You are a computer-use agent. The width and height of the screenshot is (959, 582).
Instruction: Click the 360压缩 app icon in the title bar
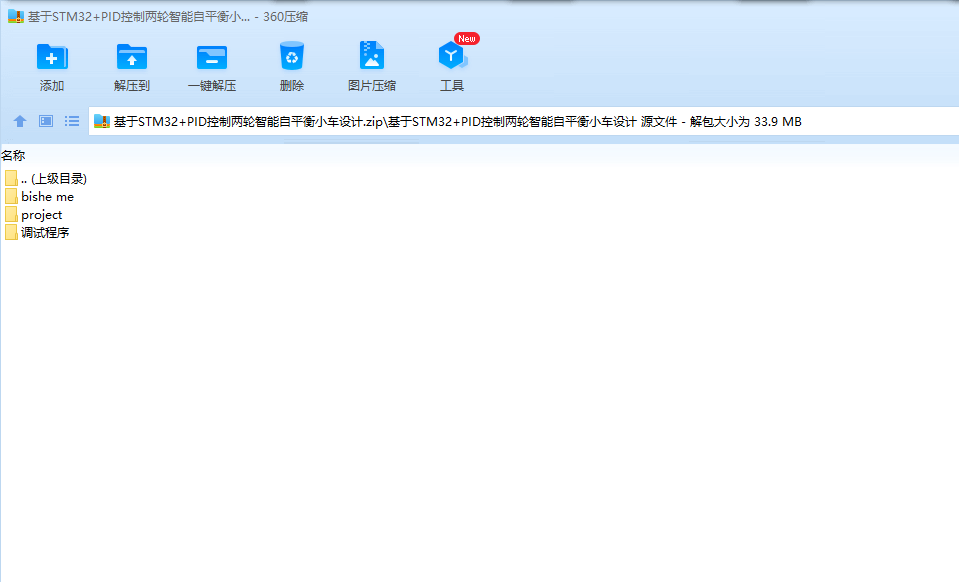tap(15, 17)
